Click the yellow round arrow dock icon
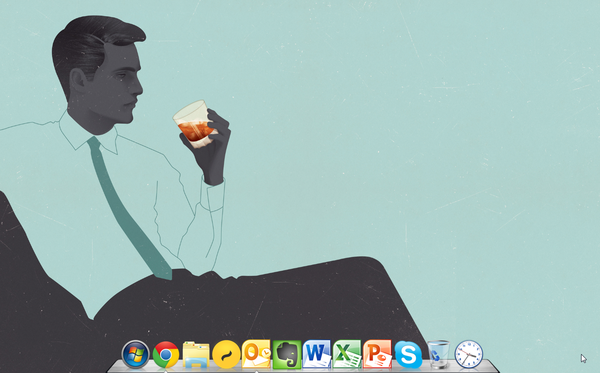The height and width of the screenshot is (373, 600). pyautogui.click(x=226, y=355)
